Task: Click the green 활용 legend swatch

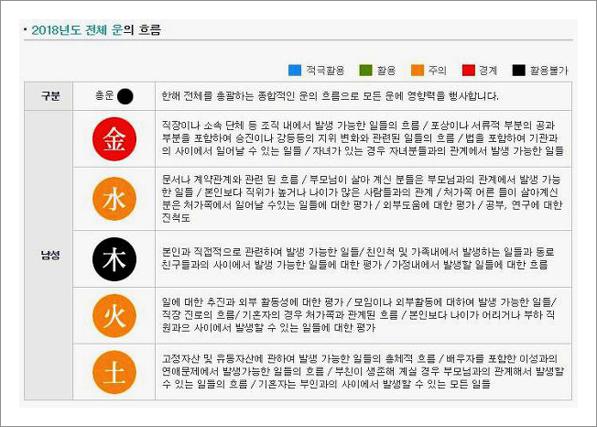Action: click(x=366, y=70)
